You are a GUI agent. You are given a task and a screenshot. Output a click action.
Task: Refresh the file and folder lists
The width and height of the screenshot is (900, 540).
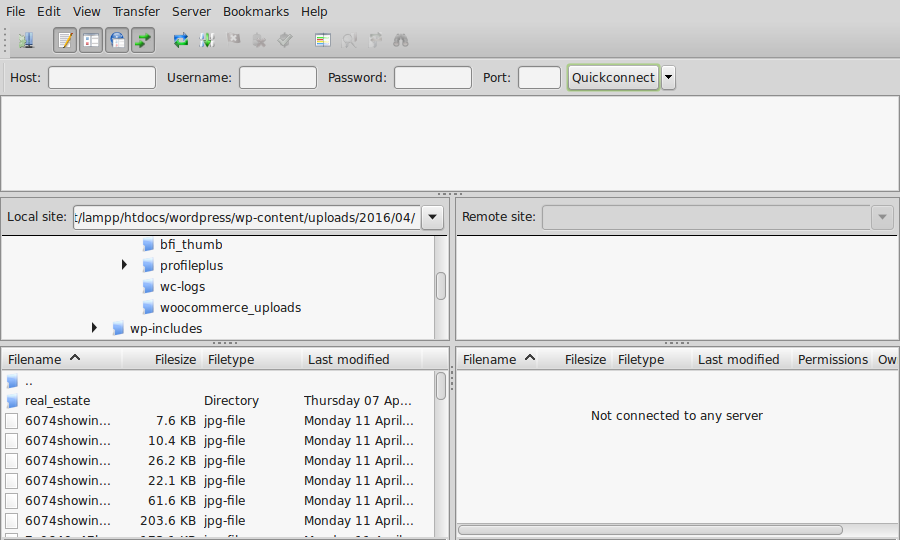point(181,41)
